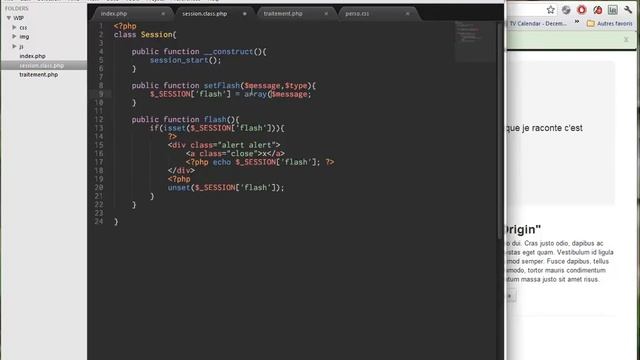Click the FOLDERS heading in sidebar
The image size is (640, 360).
17,9
